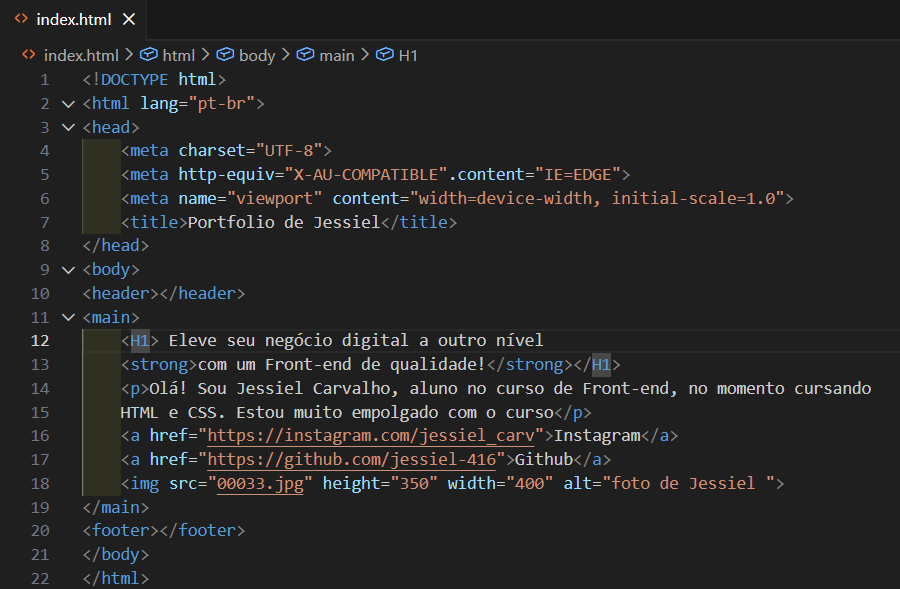Click the HTML file icon in the index.html tab

(x=21, y=19)
